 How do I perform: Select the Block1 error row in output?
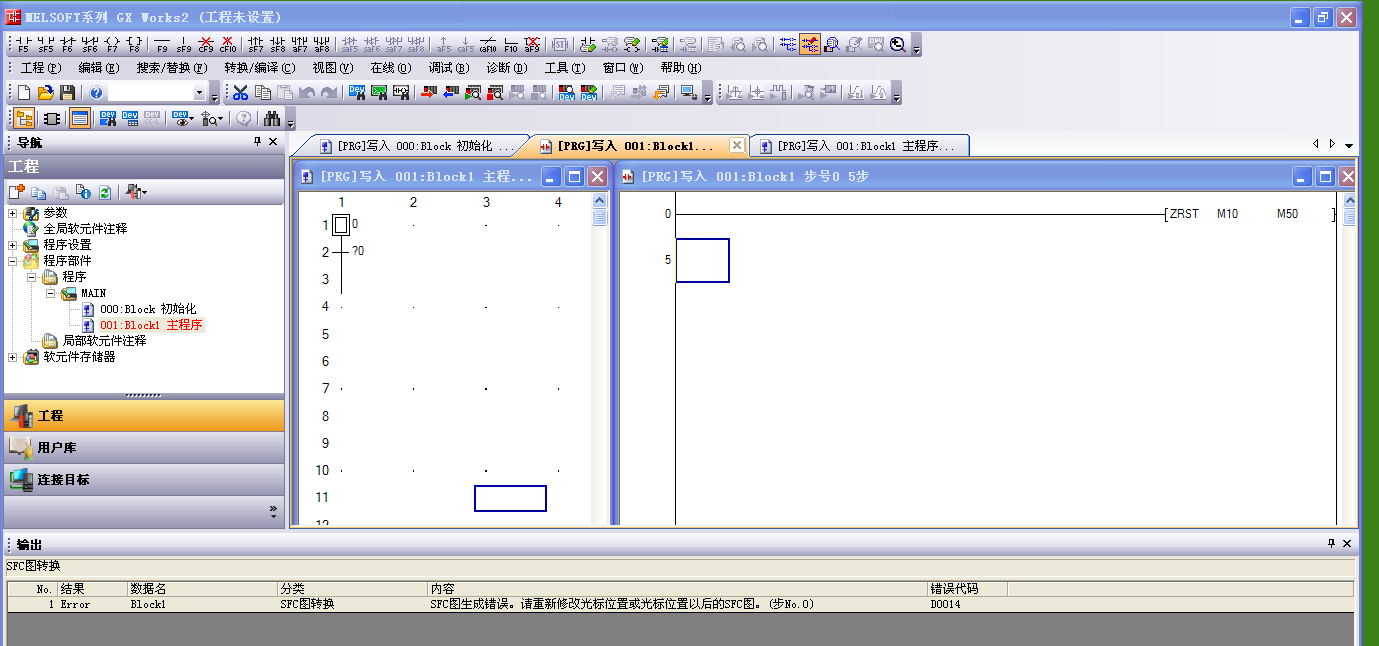(500, 604)
